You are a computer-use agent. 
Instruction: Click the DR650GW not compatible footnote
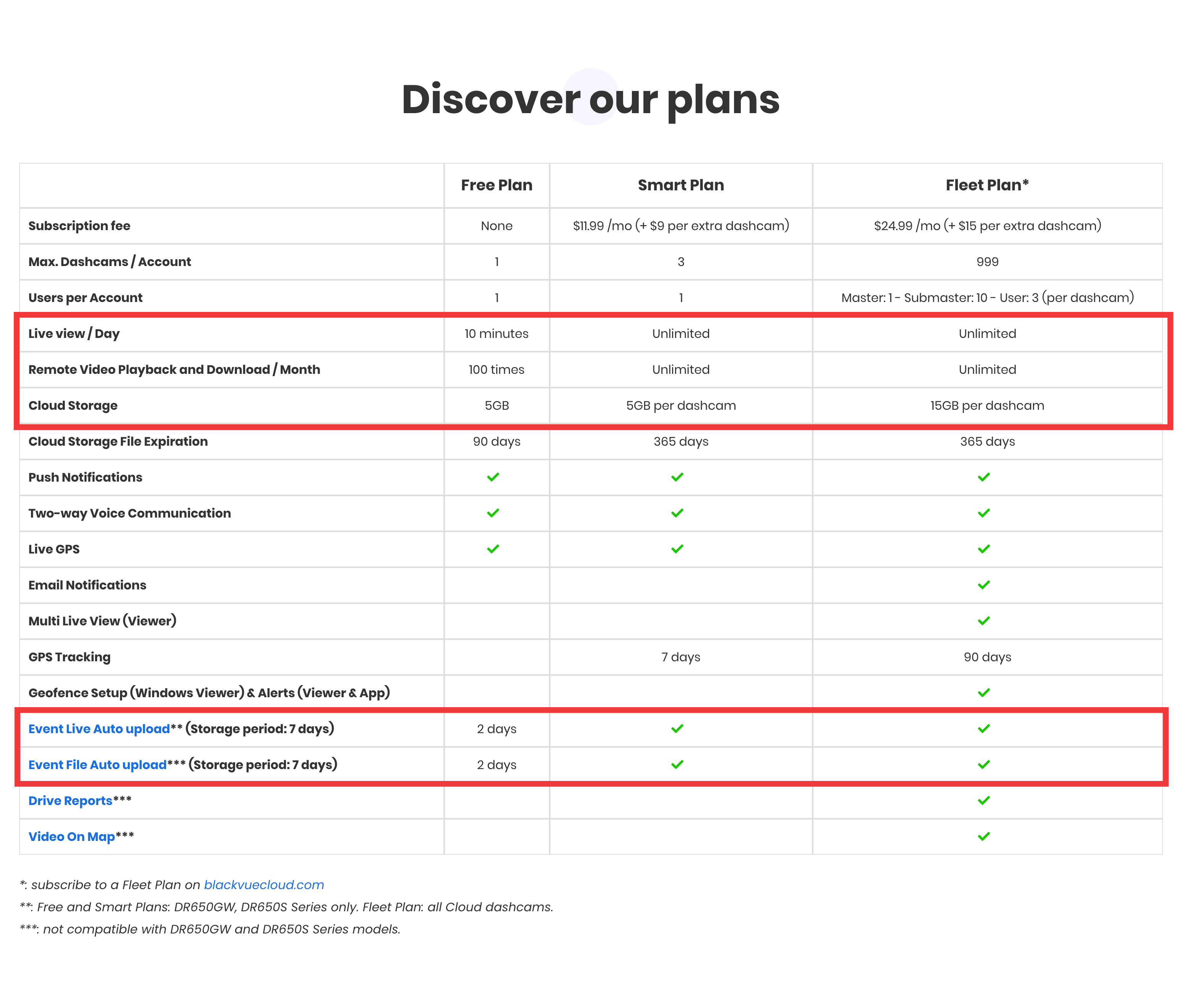coord(210,929)
